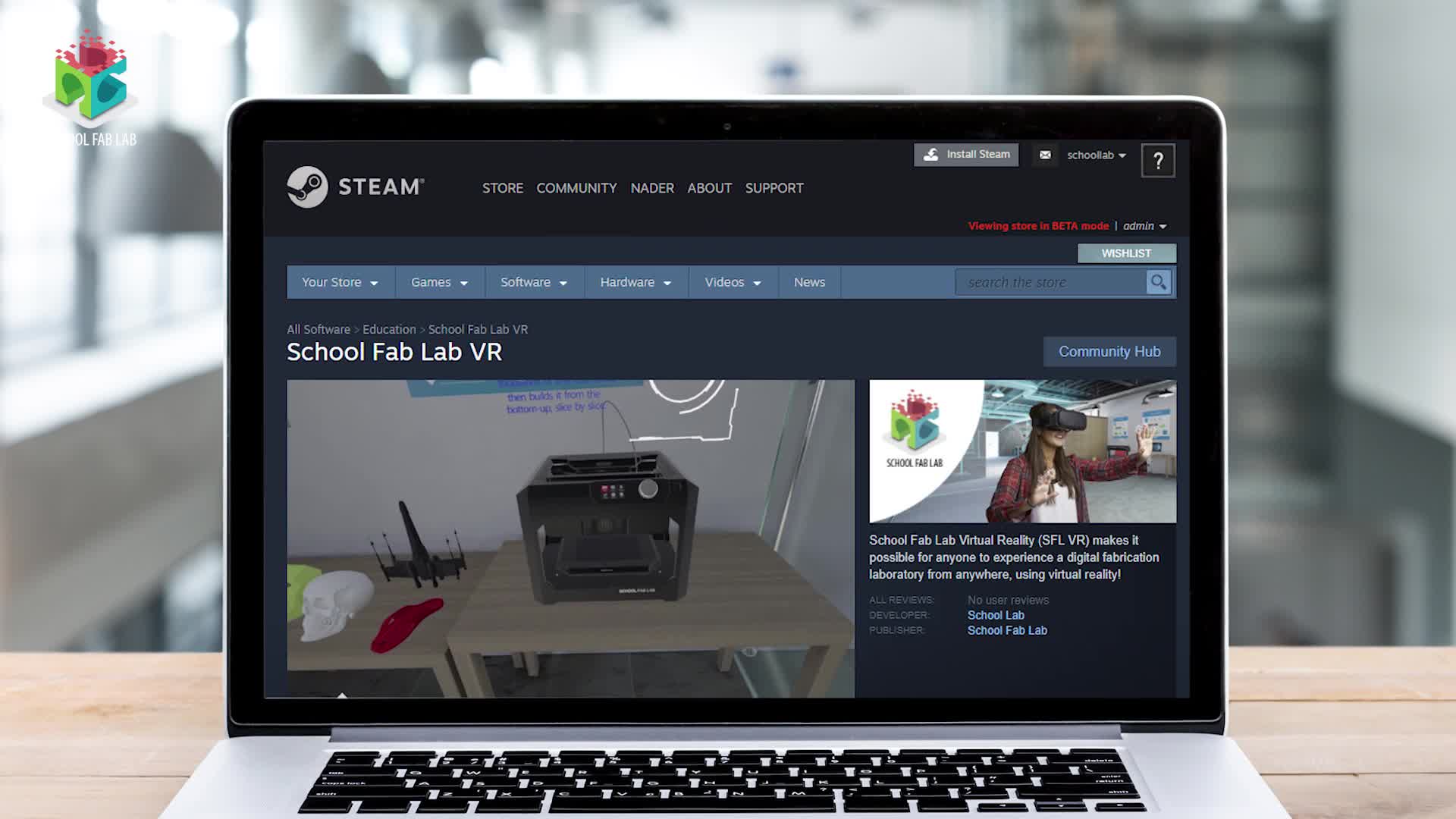Open the envelope inbox icon
The image size is (1456, 819).
[1045, 155]
